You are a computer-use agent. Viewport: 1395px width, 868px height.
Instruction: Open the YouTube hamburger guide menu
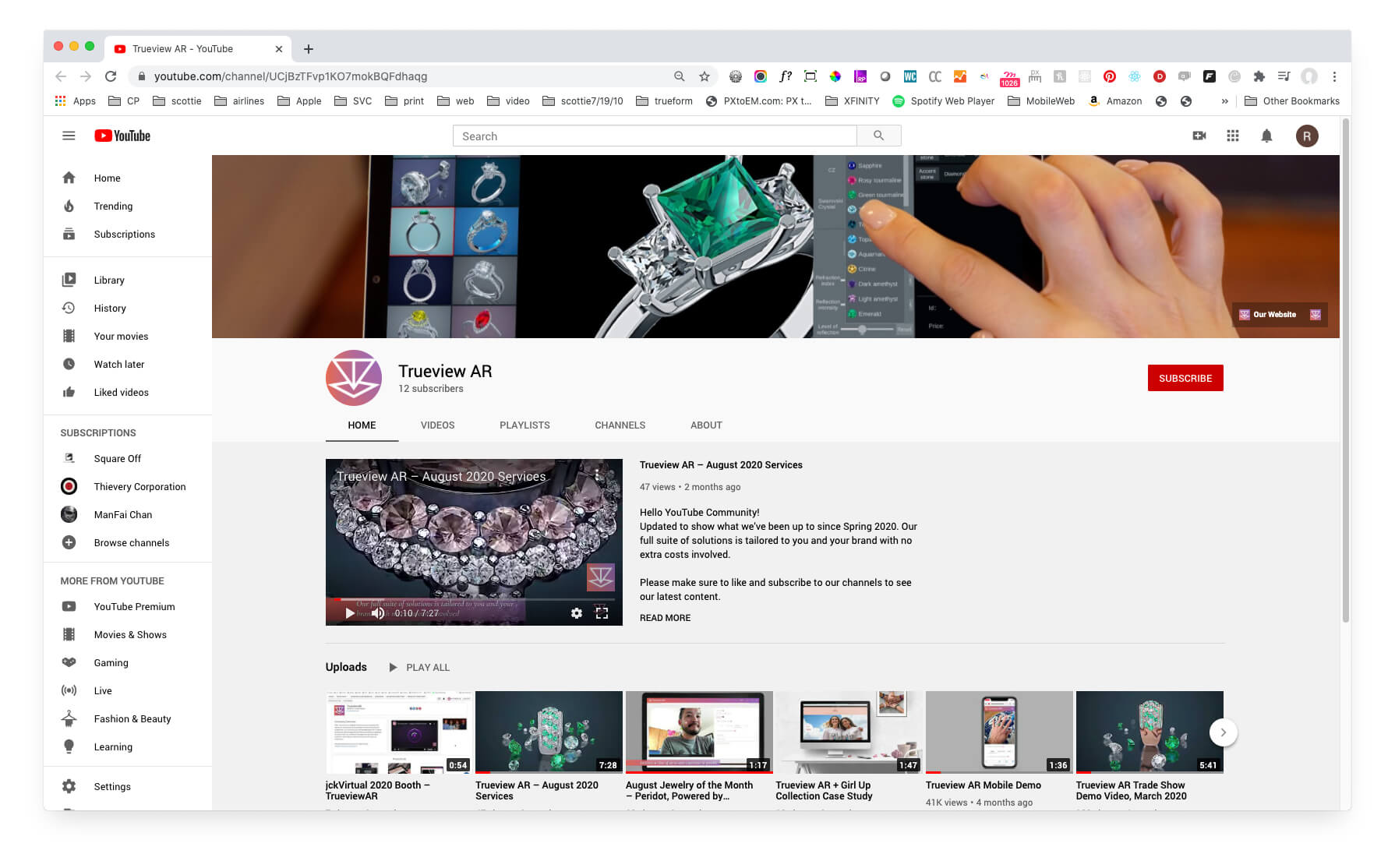[69, 136]
